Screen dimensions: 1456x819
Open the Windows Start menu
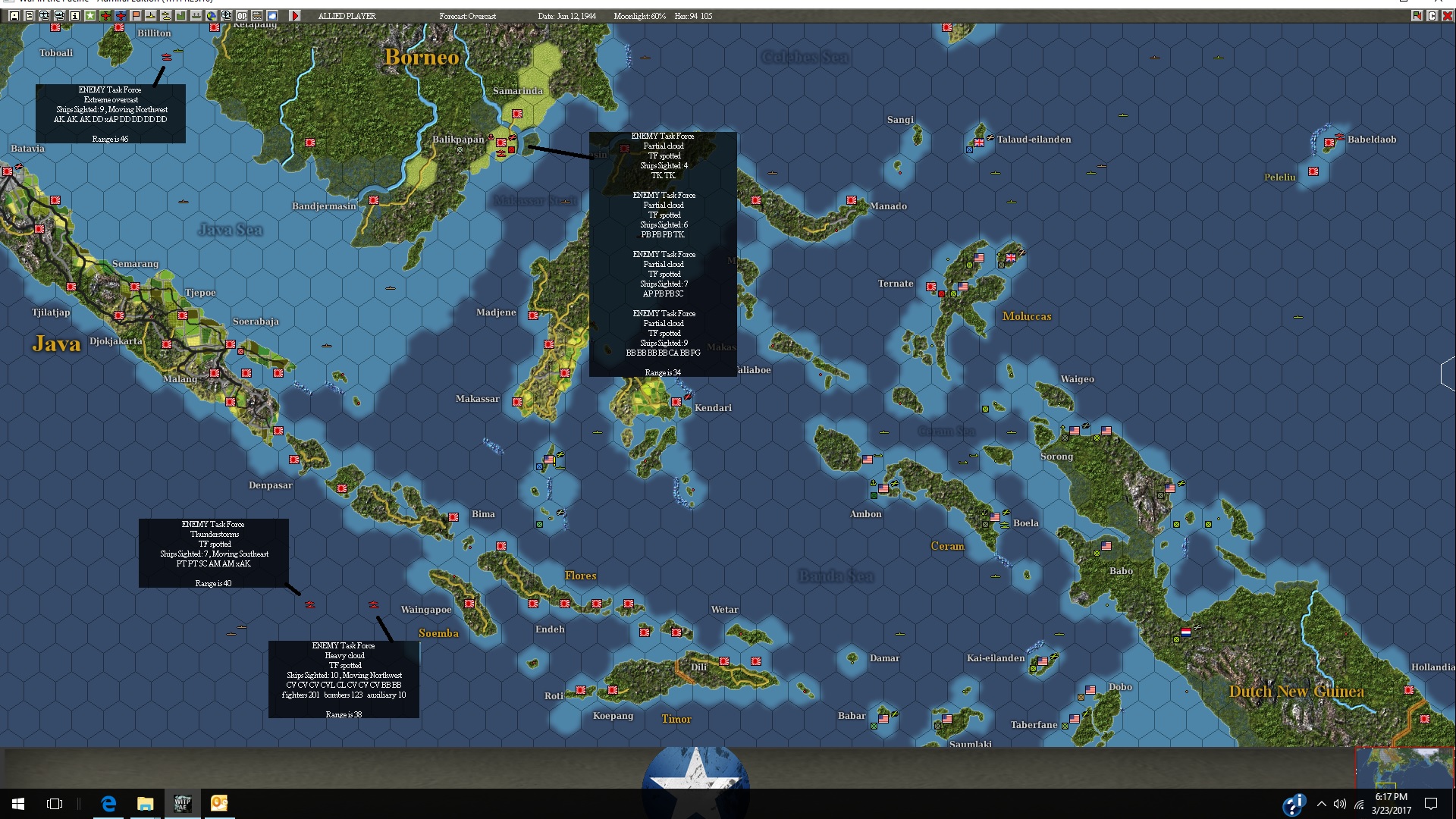coord(18,804)
